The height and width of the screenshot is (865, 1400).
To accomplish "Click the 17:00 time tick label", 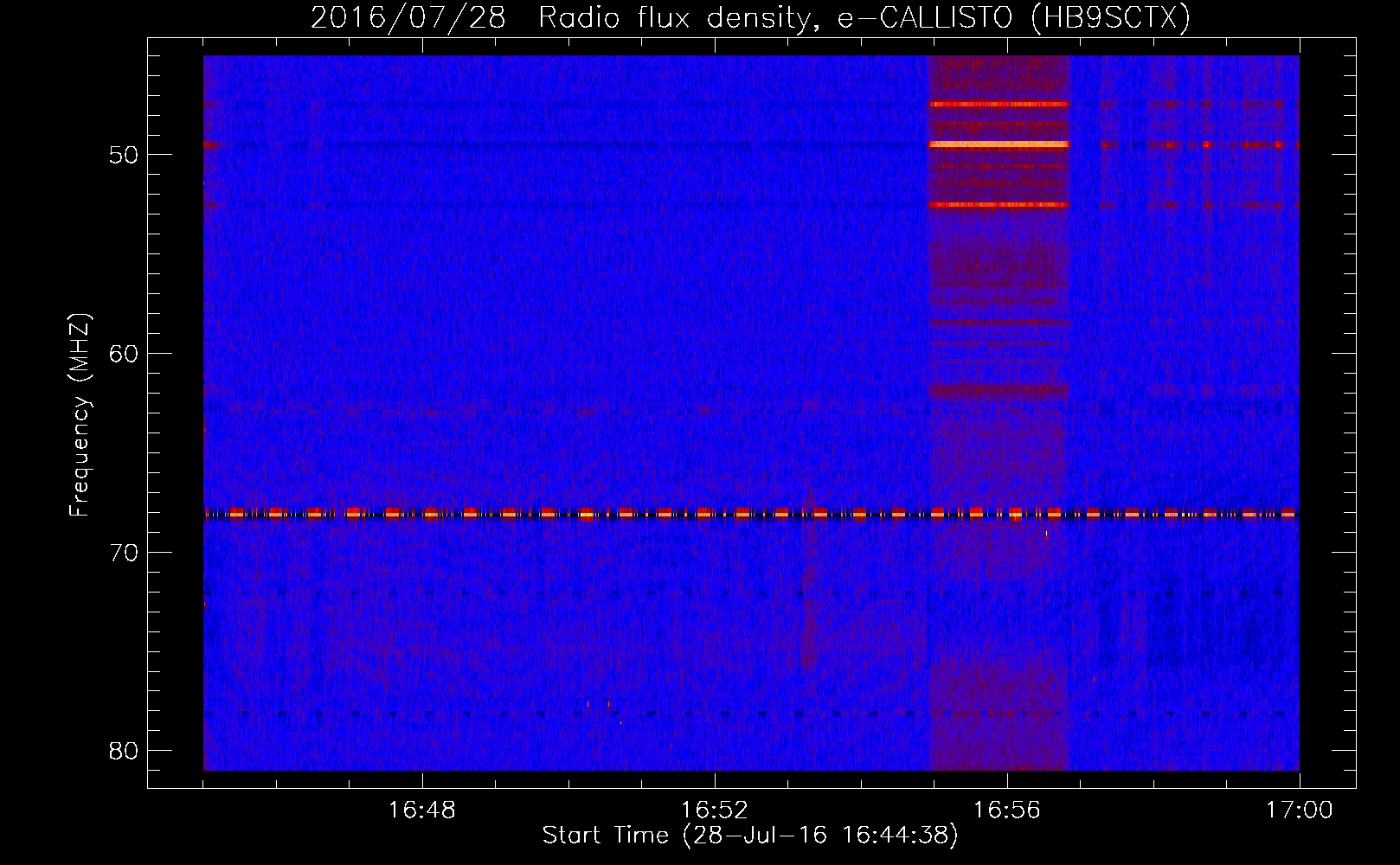I will point(1300,811).
